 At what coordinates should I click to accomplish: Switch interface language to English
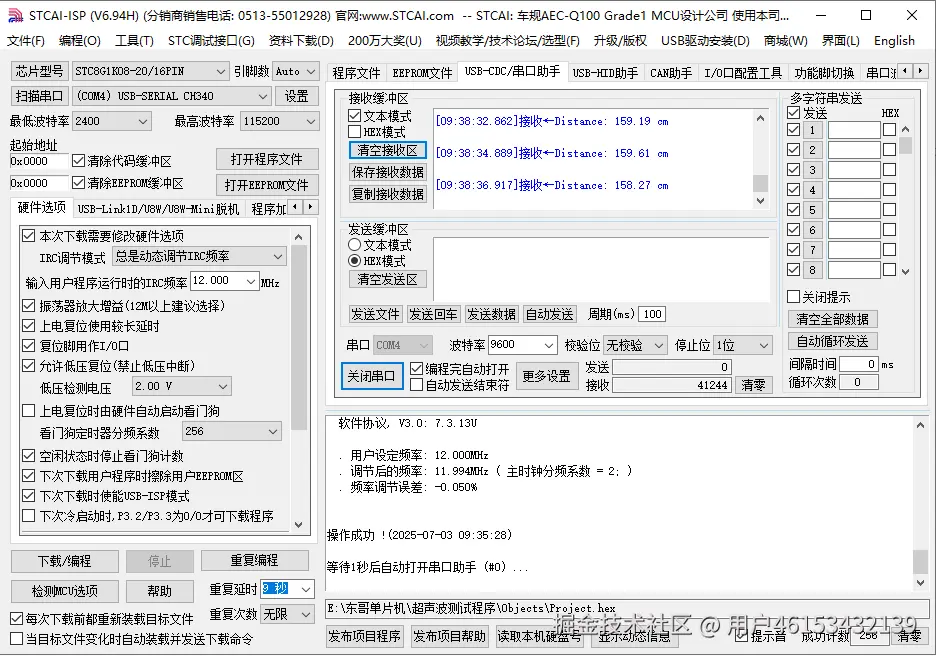pyautogui.click(x=894, y=41)
